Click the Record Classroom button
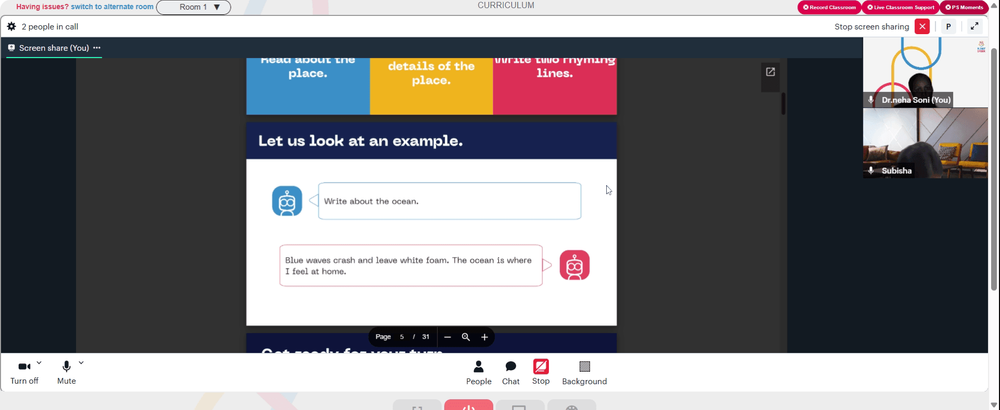The height and width of the screenshot is (410, 1000). tap(829, 8)
